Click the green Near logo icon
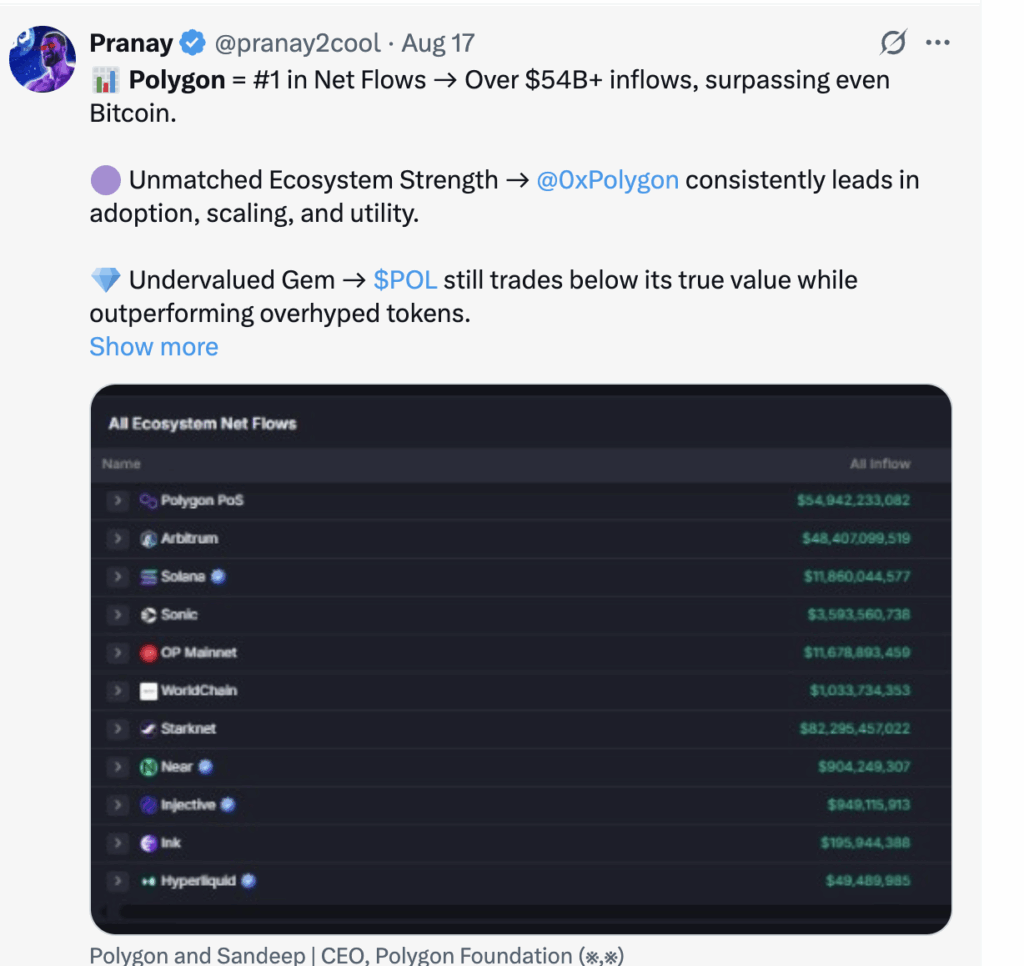 coord(148,767)
